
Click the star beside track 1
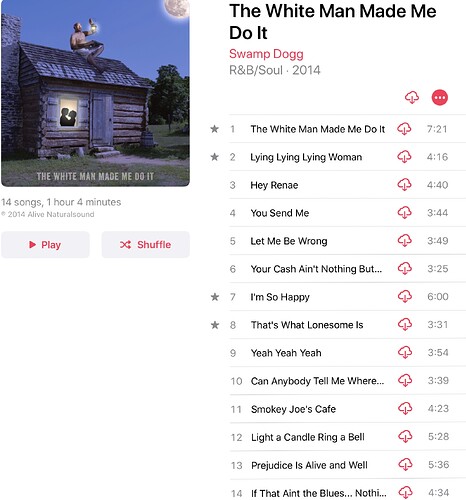click(215, 129)
